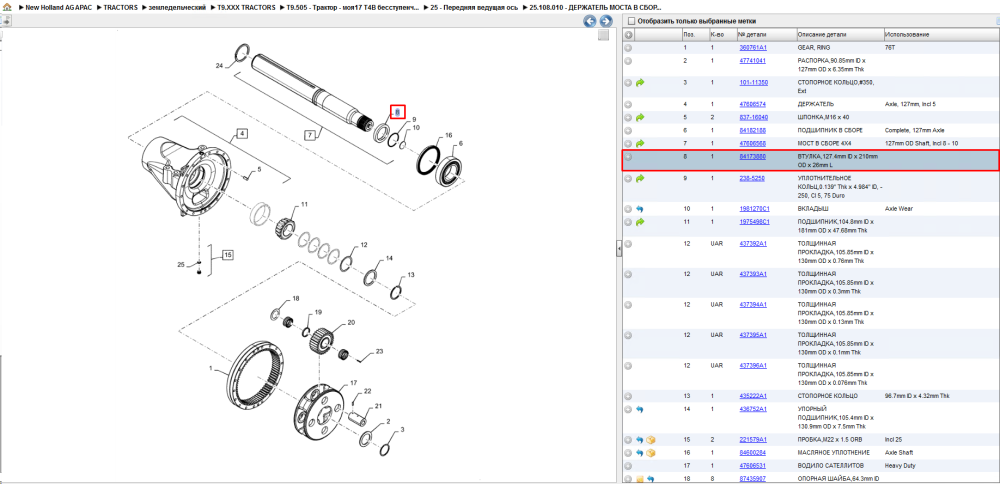Open breadcrumb 'TRACTORS'
Image resolution: width=1000 pixels, height=484 pixels.
121,7
